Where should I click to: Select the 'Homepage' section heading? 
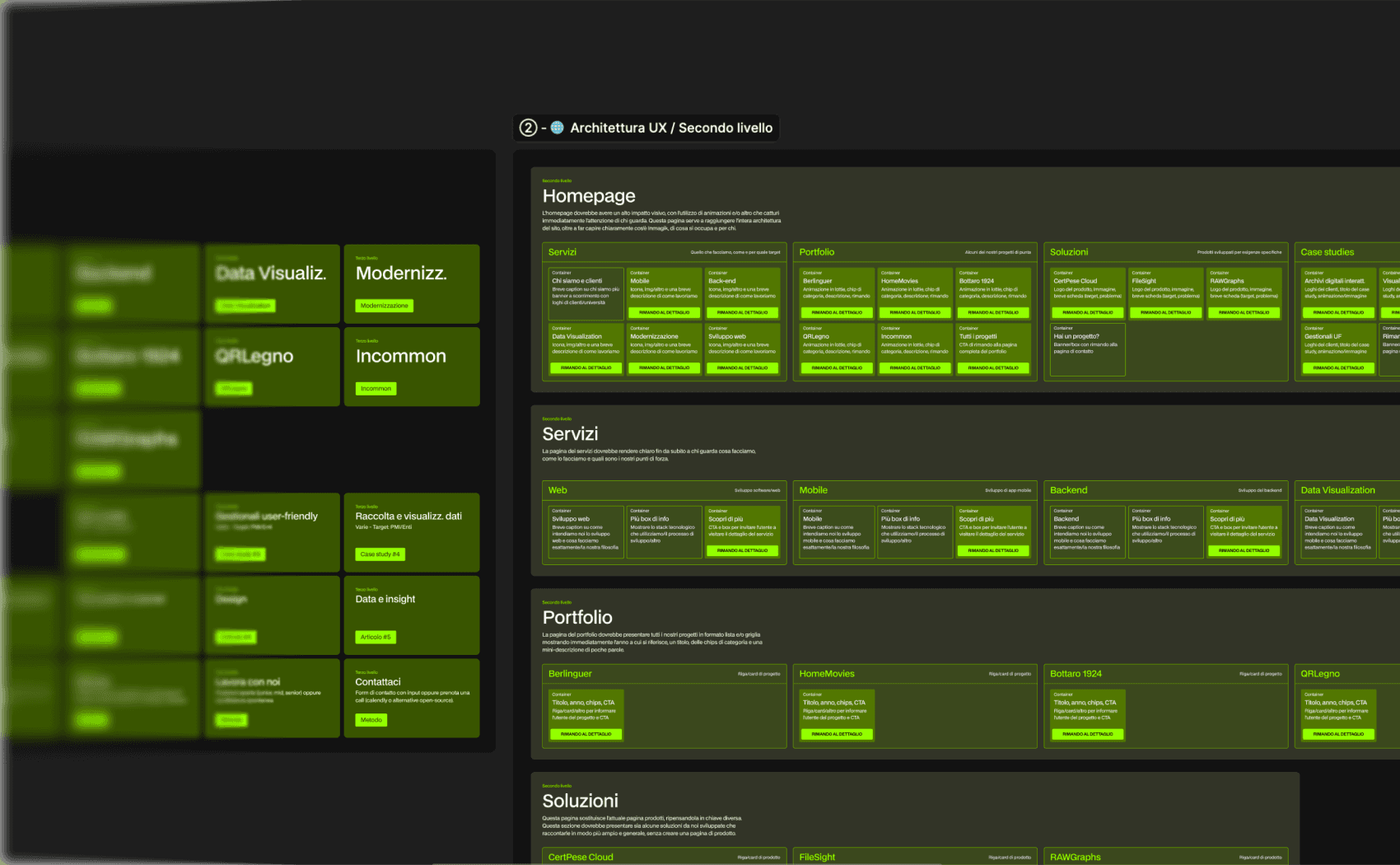tap(589, 196)
